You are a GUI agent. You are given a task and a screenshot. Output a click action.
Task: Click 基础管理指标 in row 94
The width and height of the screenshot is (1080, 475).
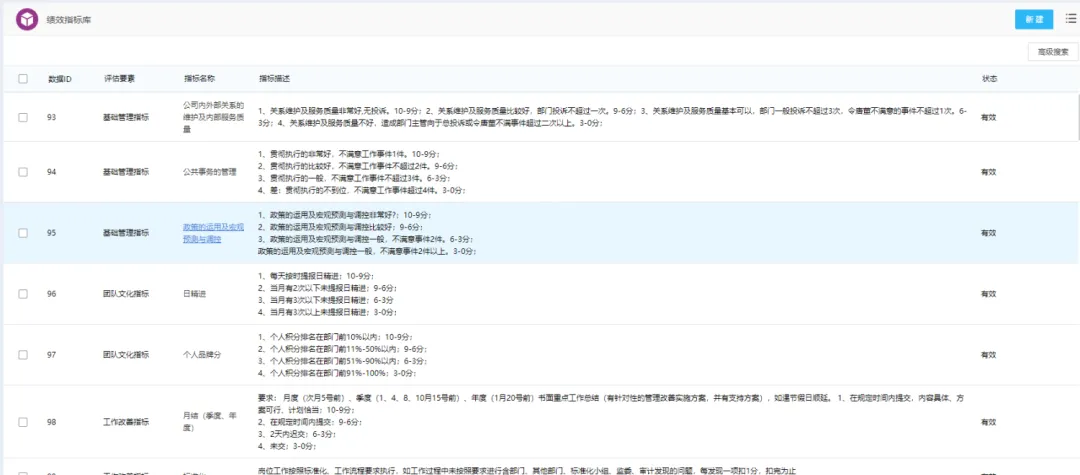tap(126, 172)
